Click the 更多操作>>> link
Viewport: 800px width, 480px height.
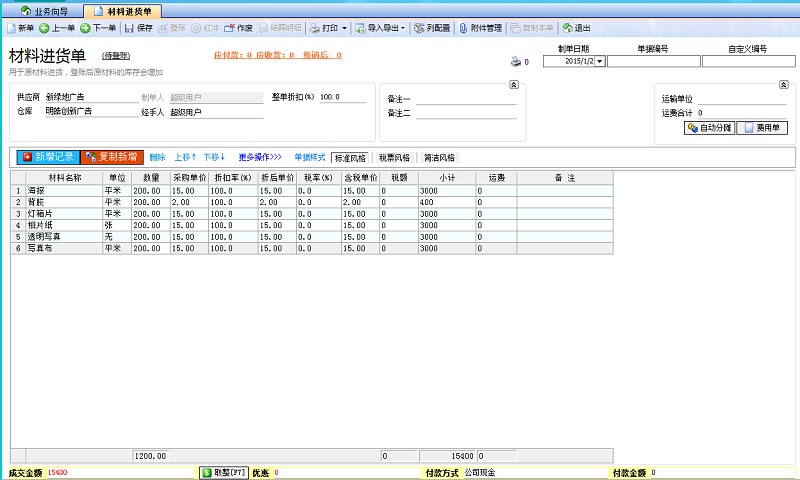(259, 157)
